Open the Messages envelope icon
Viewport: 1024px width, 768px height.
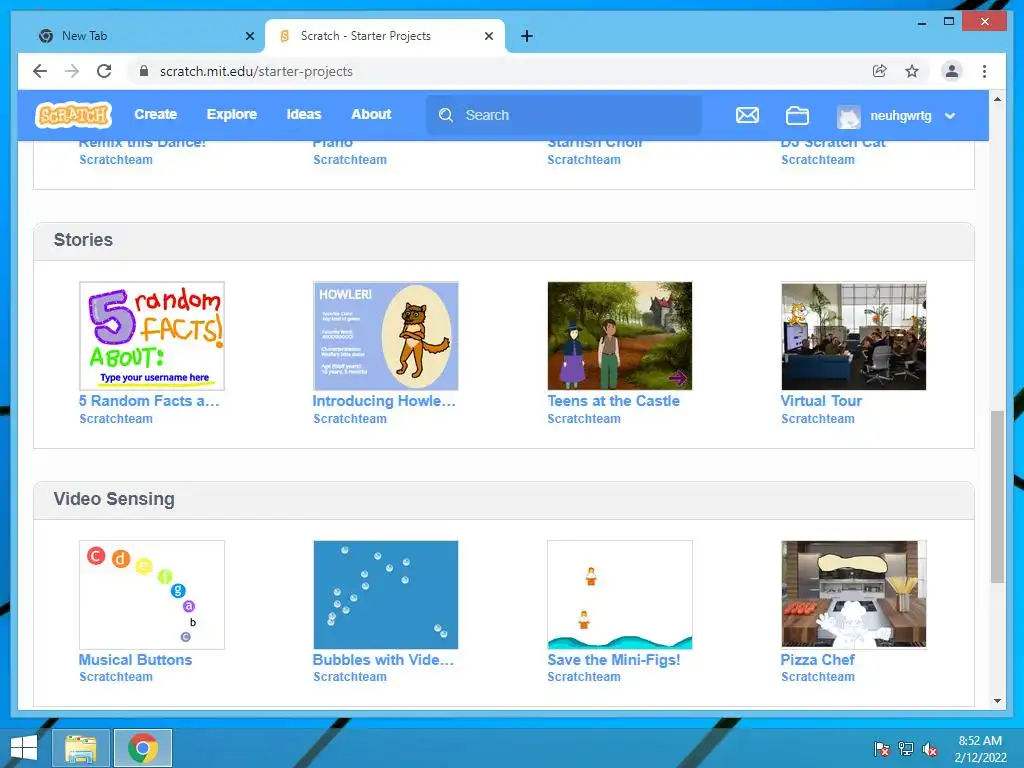[x=747, y=116]
